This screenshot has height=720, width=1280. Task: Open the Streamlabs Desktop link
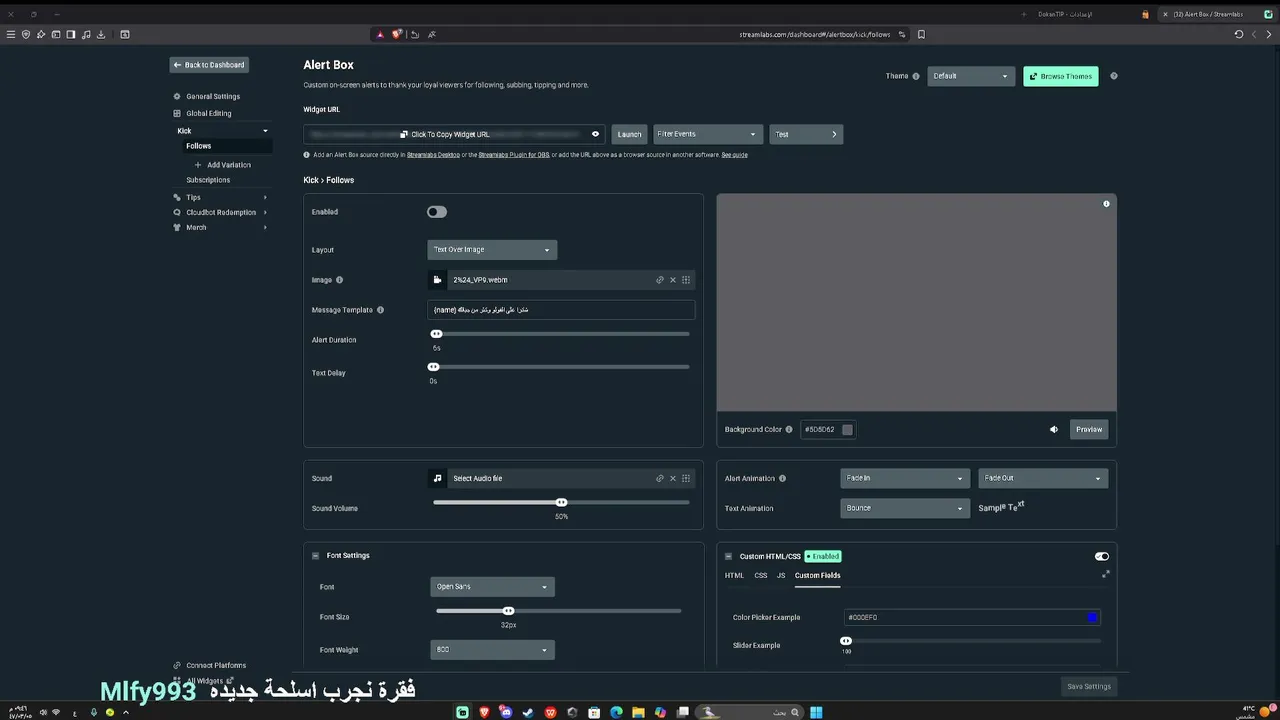433,155
